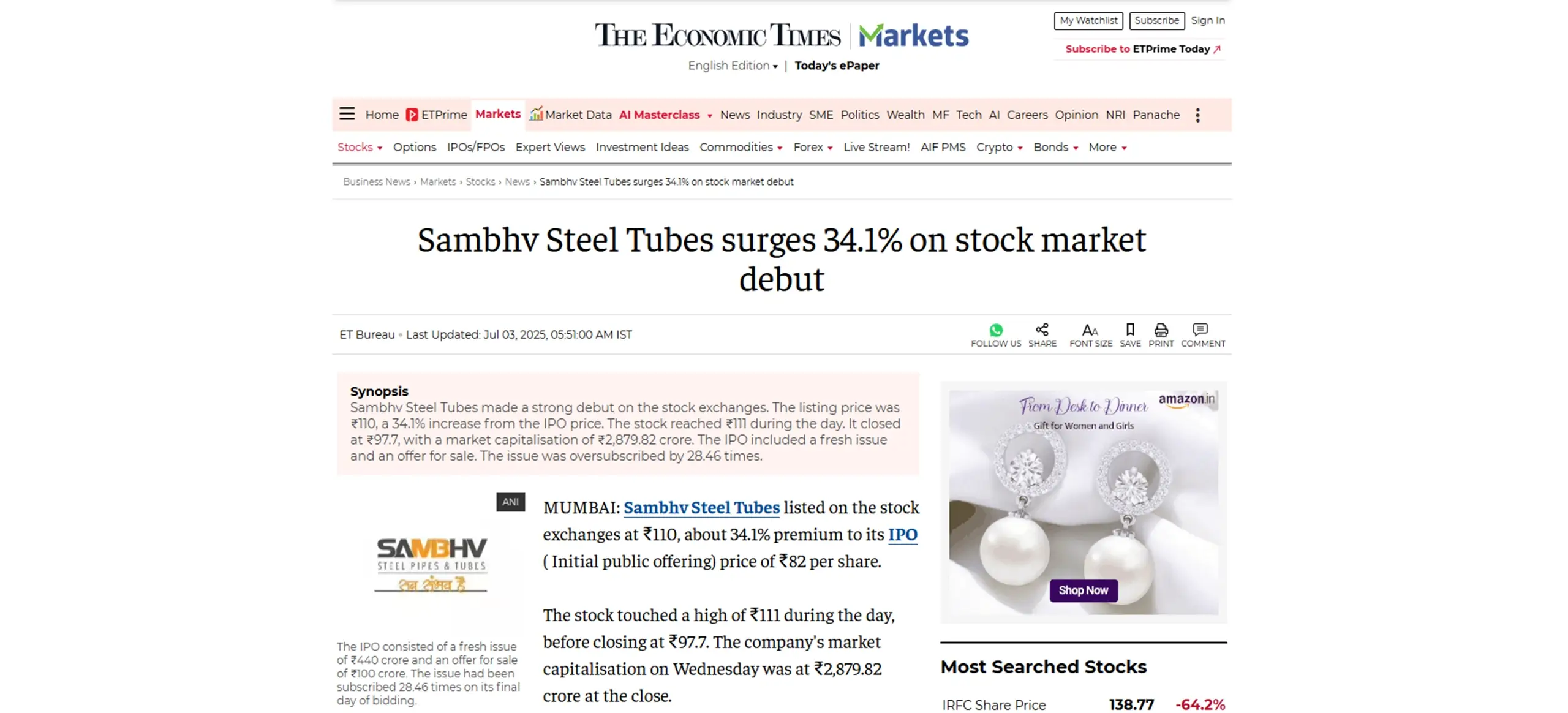Select the Markets navigation tab
Image resolution: width=1568 pixels, height=713 pixels.
497,114
